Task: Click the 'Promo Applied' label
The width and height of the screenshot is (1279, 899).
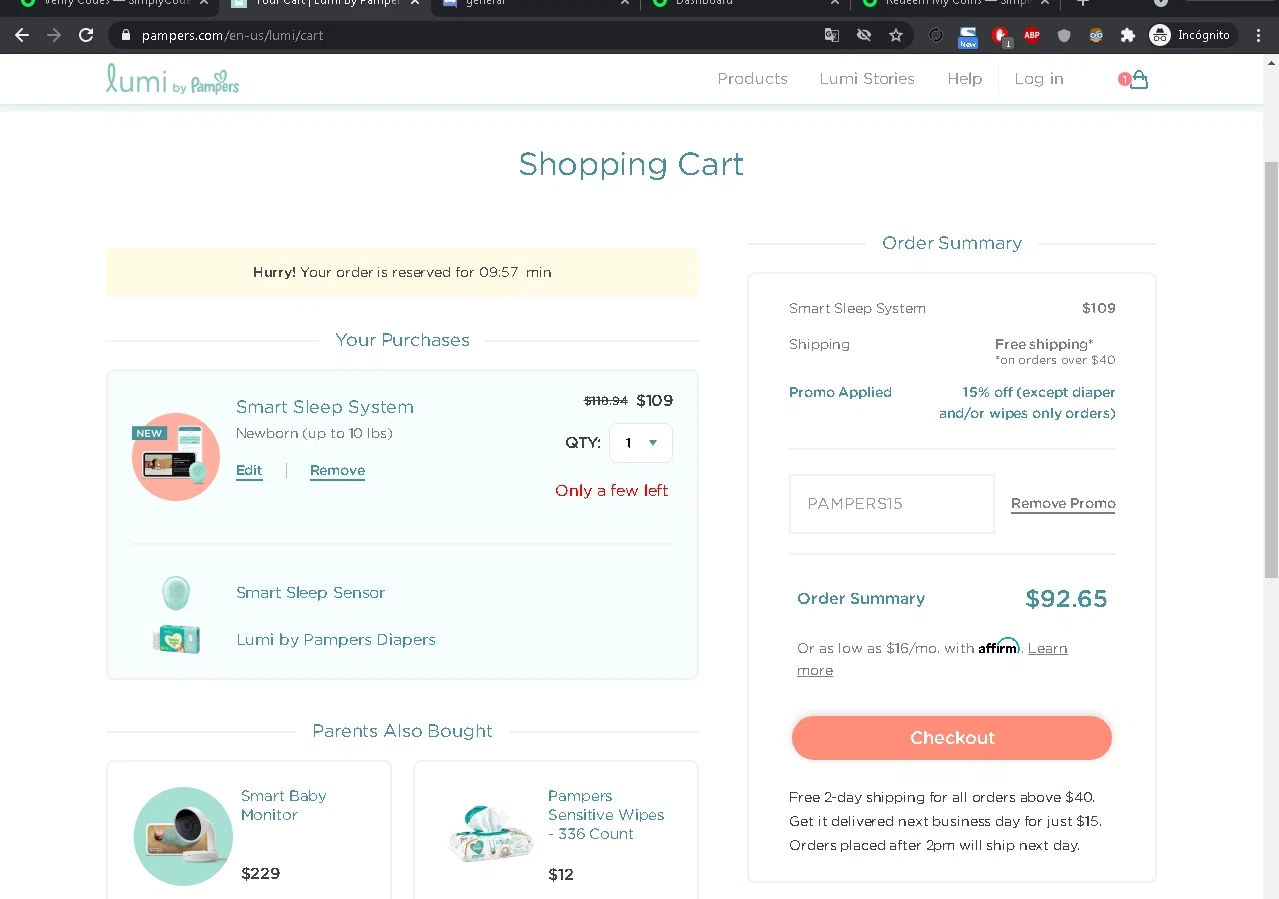Action: pos(840,392)
